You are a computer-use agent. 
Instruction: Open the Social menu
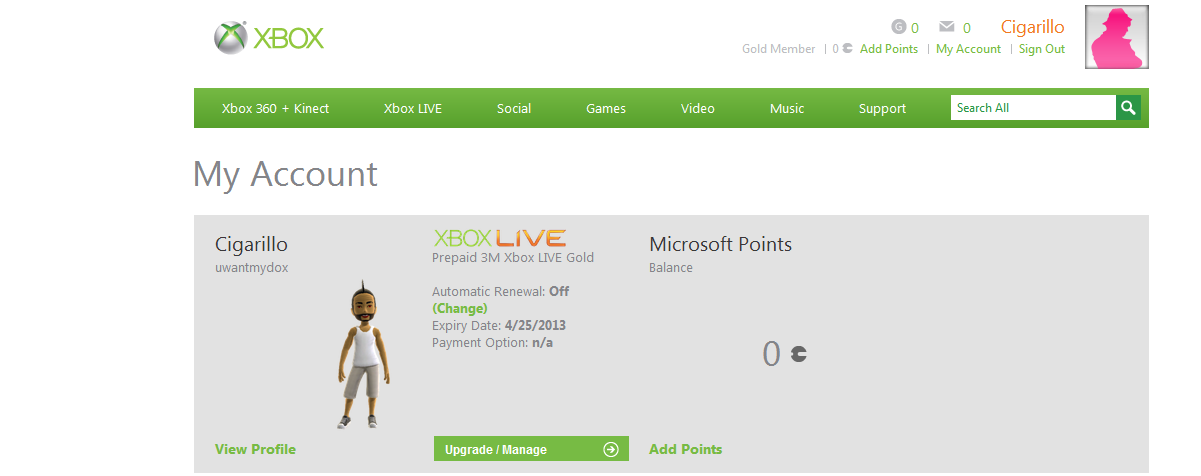[x=514, y=108]
